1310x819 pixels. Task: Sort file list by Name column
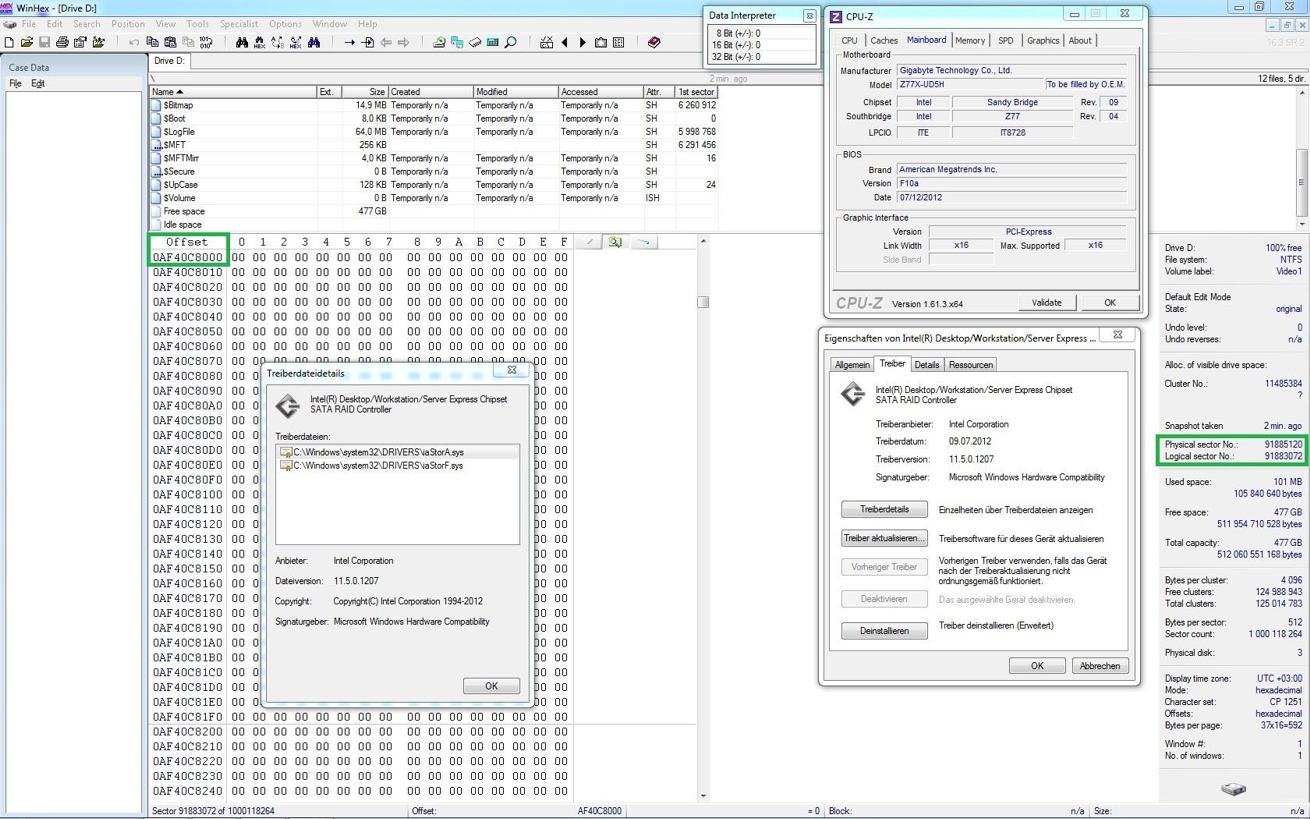tap(233, 91)
